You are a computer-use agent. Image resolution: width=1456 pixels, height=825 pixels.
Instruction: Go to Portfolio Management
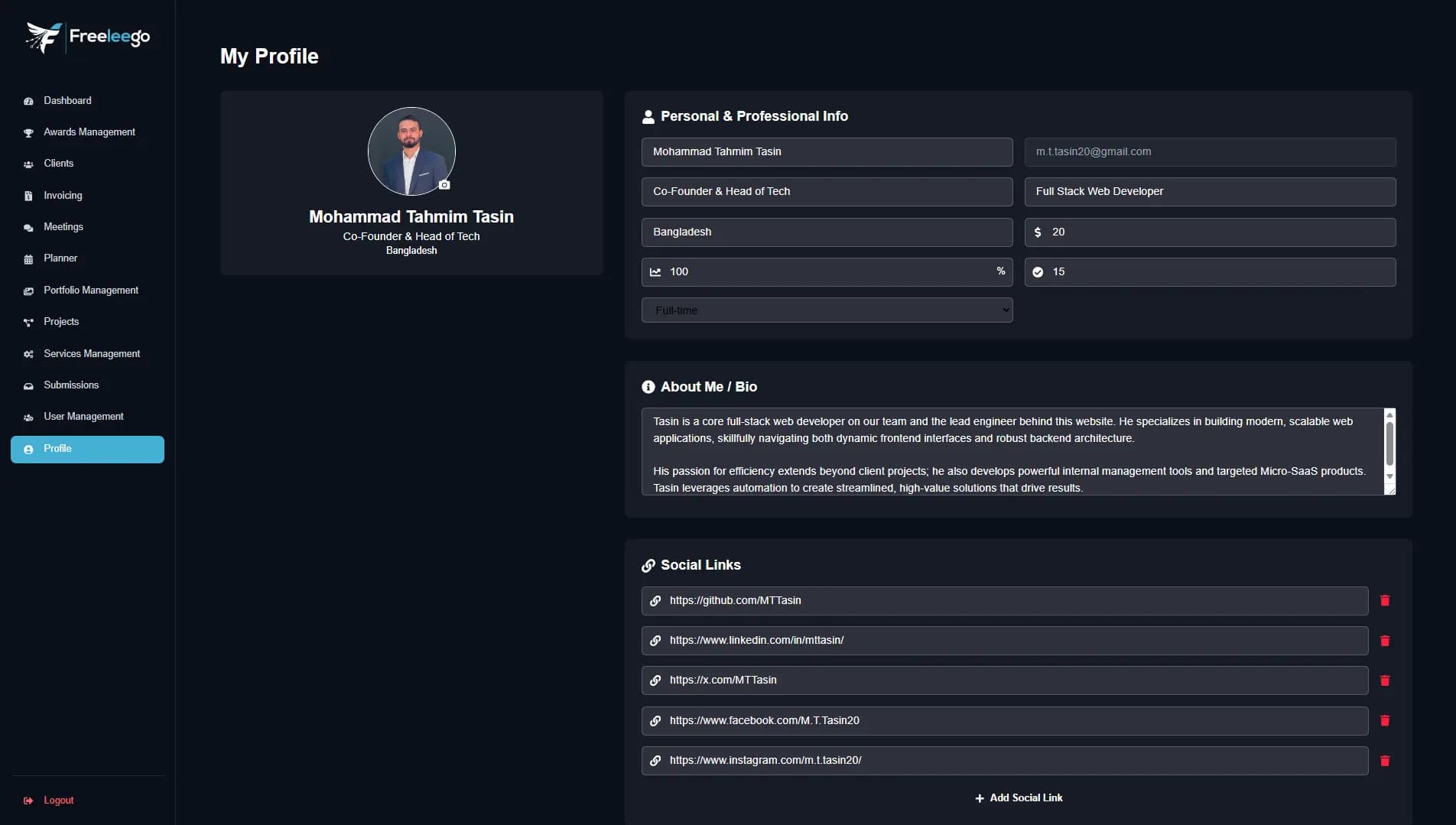(87, 291)
